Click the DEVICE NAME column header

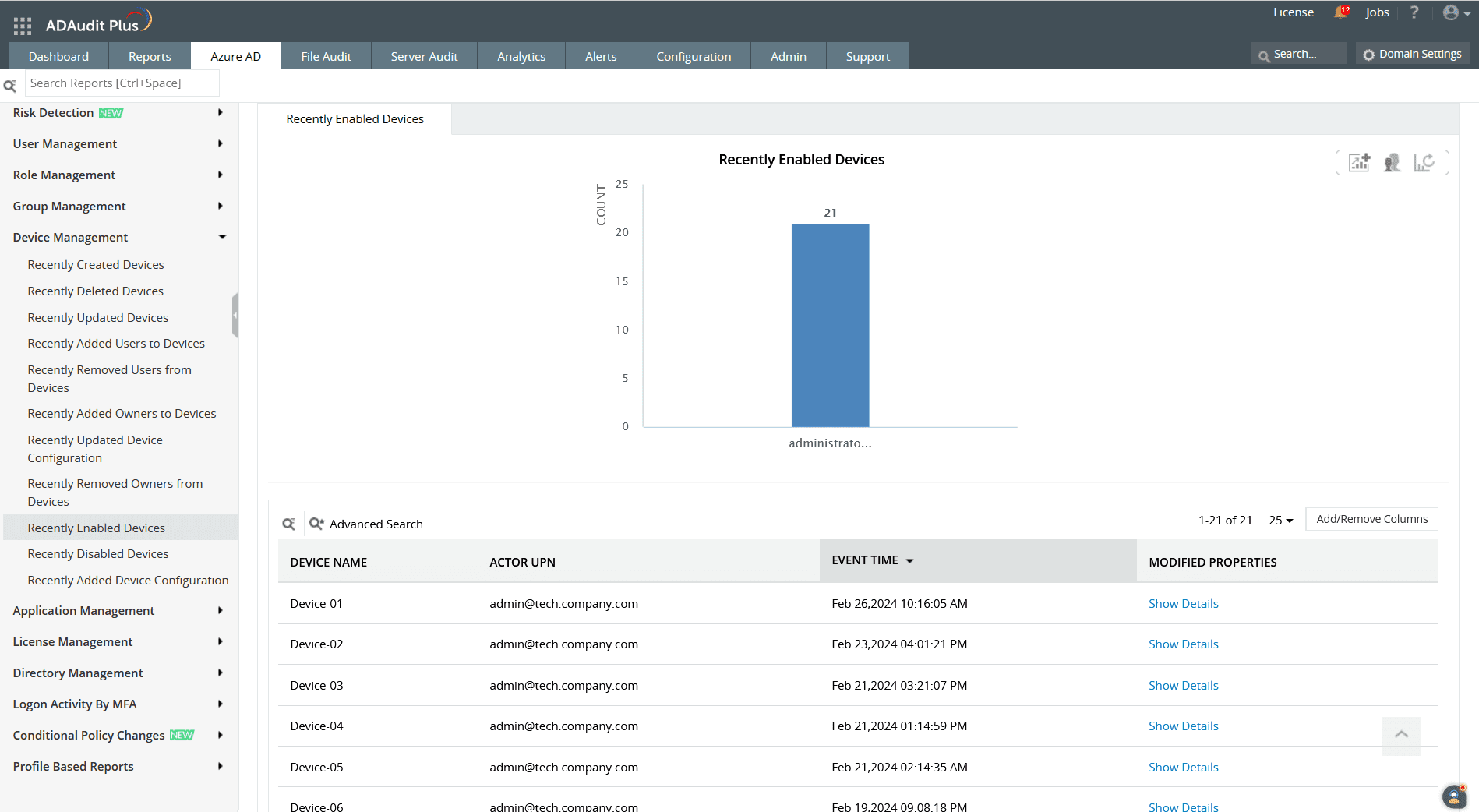pyautogui.click(x=328, y=563)
